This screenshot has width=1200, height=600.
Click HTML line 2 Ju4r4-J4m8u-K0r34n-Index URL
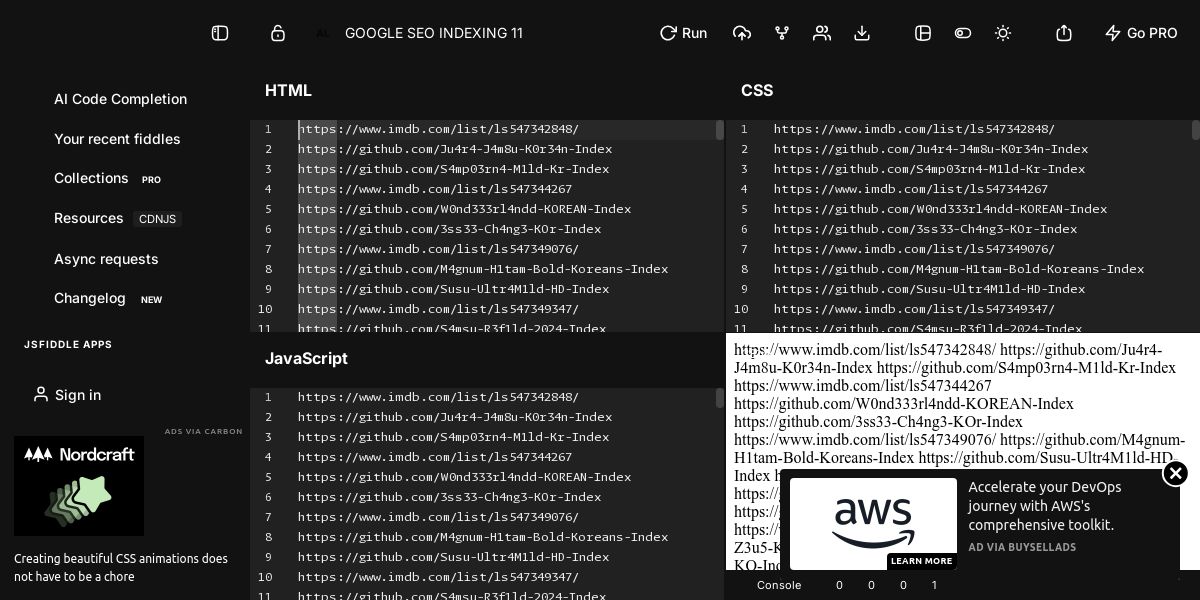455,149
